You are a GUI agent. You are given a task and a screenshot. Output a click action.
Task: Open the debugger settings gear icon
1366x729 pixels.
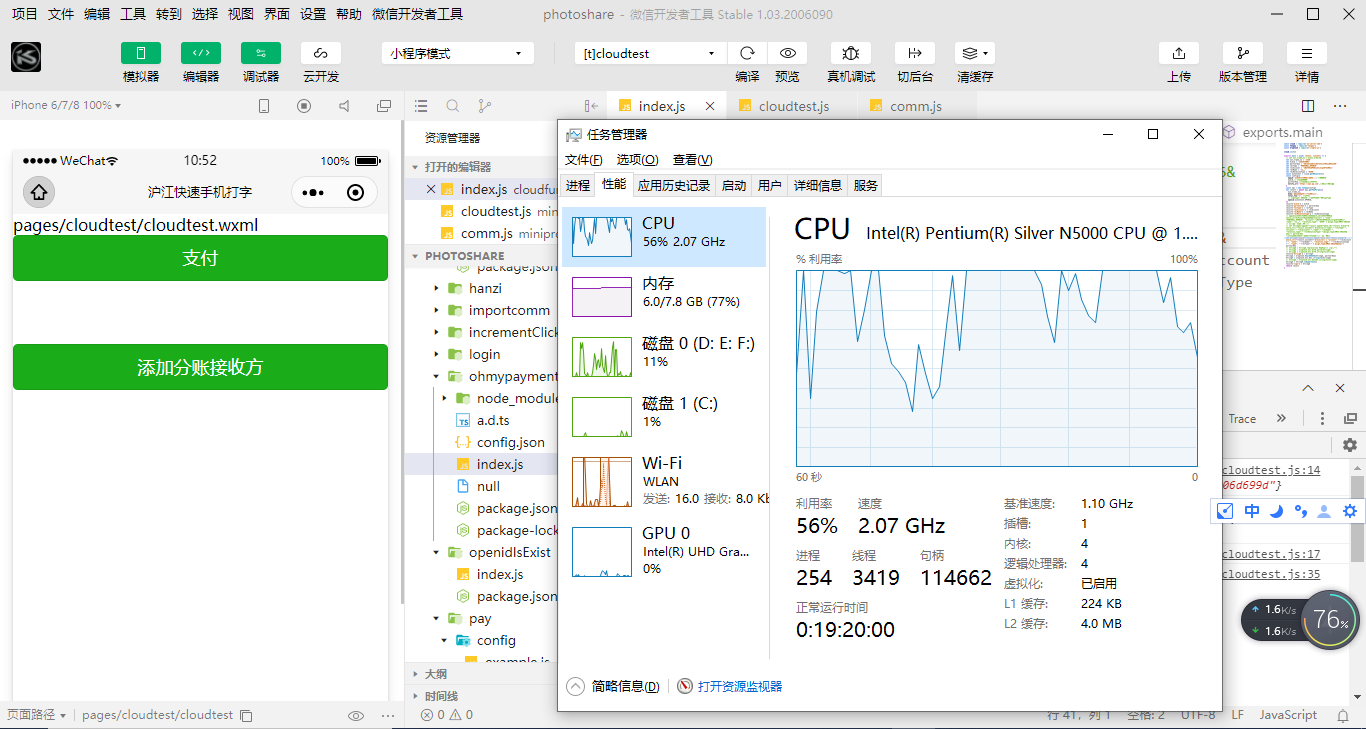tap(1350, 445)
